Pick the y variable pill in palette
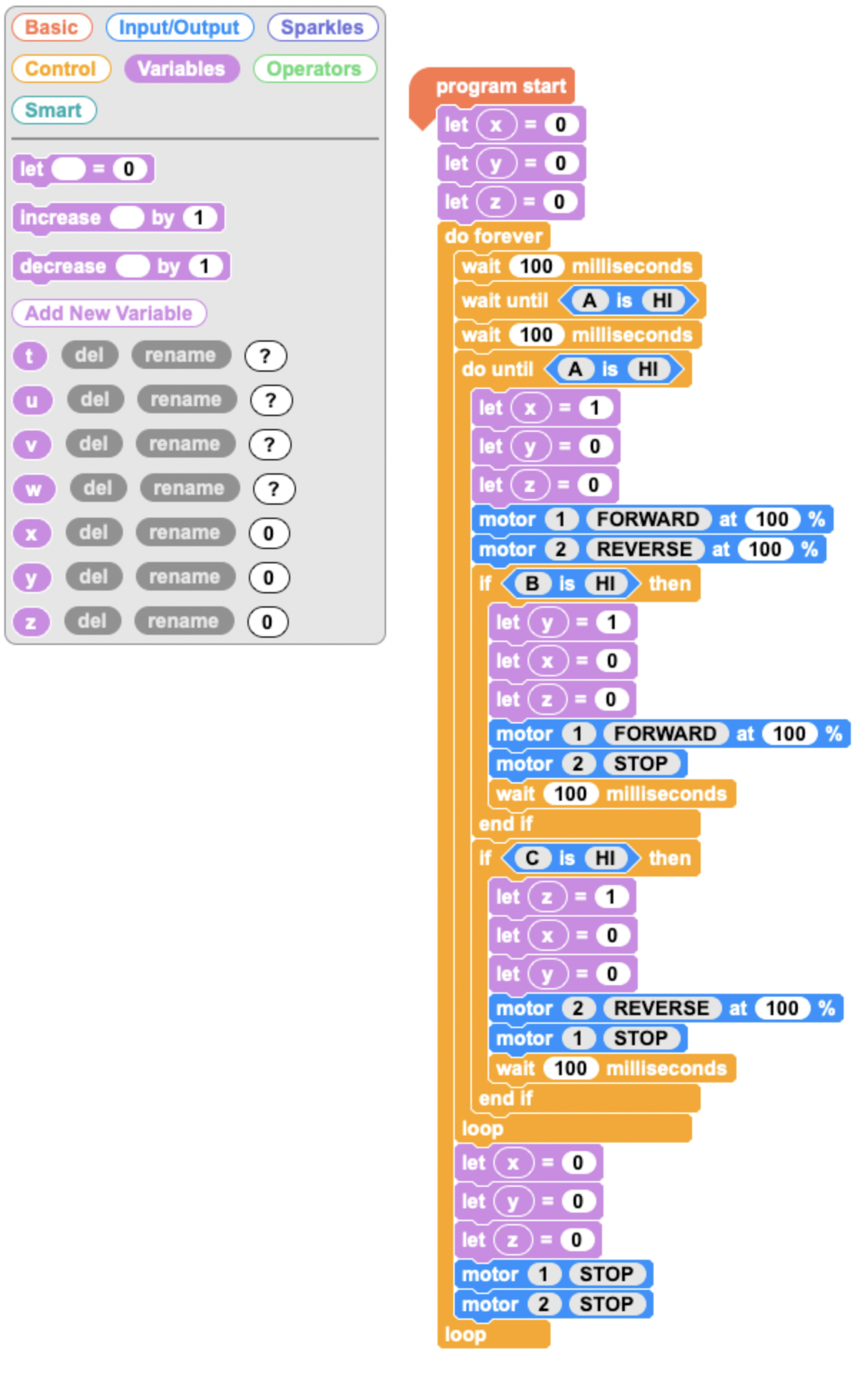The height and width of the screenshot is (1377, 868). (31, 577)
